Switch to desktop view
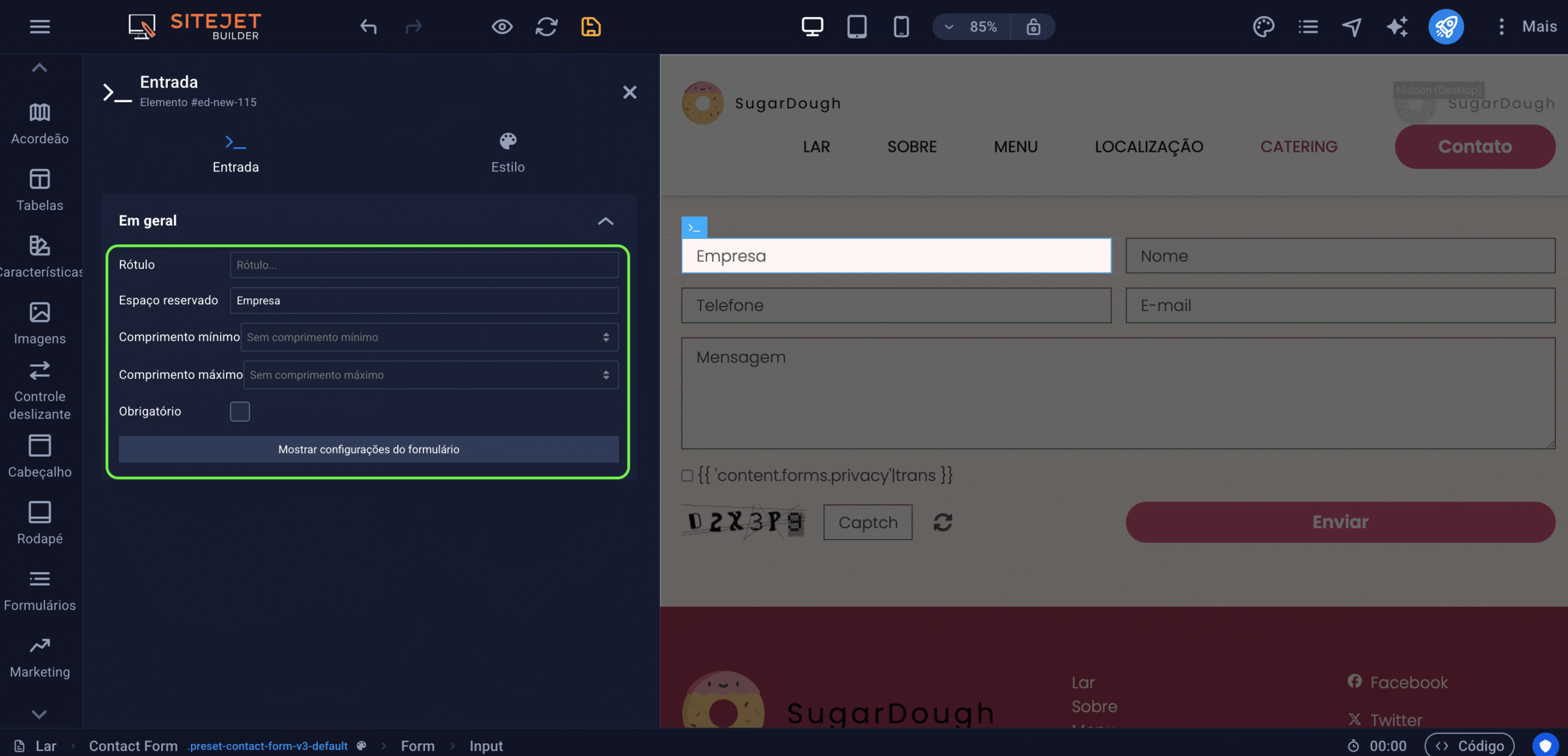The width and height of the screenshot is (1568, 756). pos(812,26)
